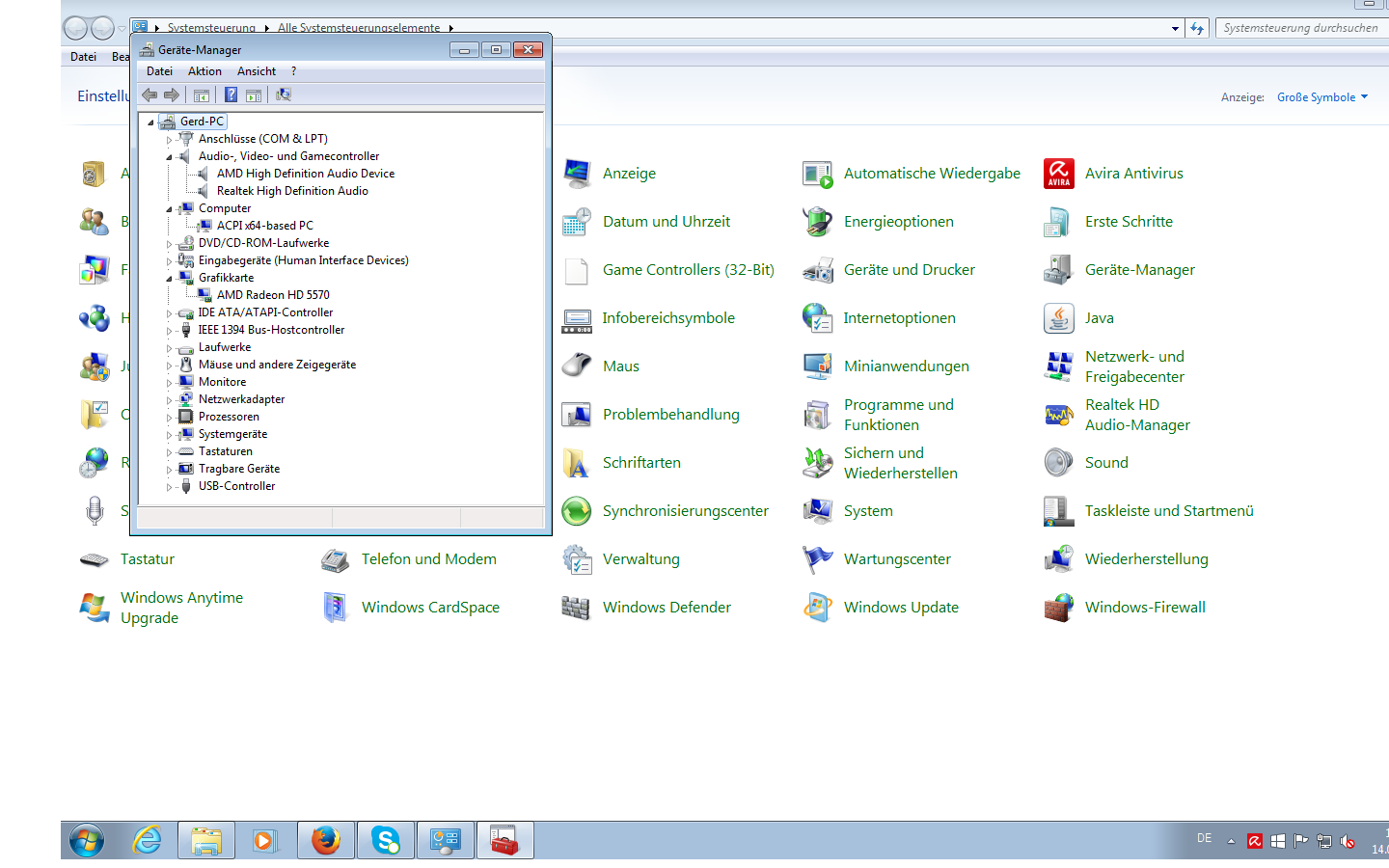The image size is (1389, 868).
Task: Expand the Anschlüsse (COM & LPT) node
Action: click(x=169, y=140)
